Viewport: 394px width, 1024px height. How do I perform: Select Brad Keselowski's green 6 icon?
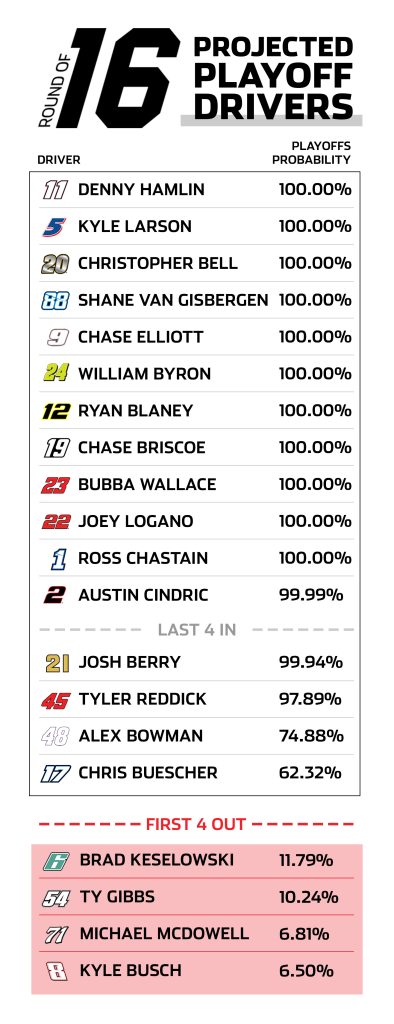click(56, 861)
